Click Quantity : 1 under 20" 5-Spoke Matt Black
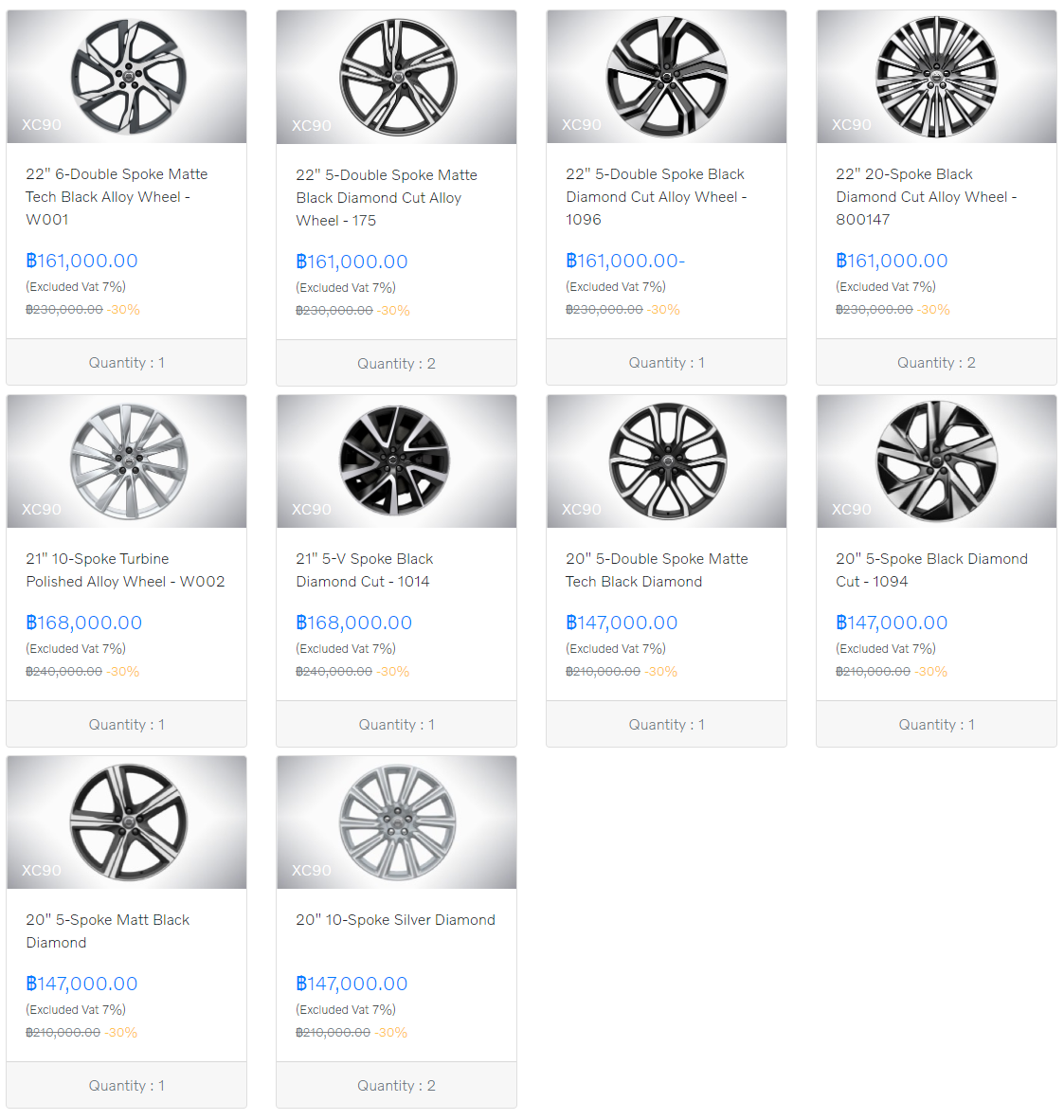Viewport: 1064px width, 1120px height. coord(126,1085)
